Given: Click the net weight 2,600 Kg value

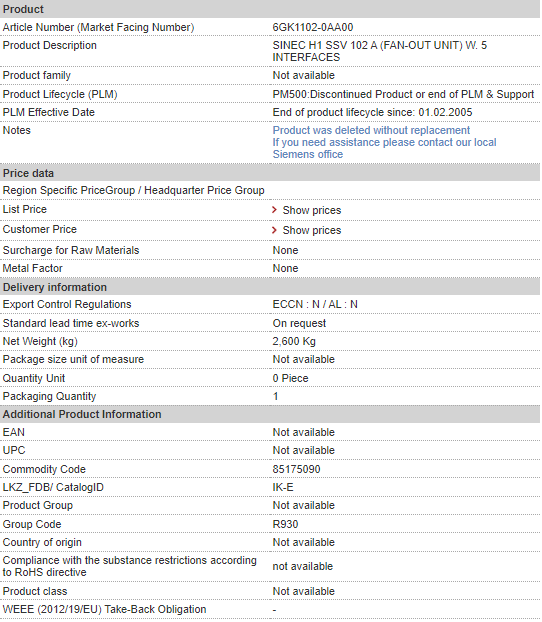Looking at the screenshot, I should click(294, 342).
